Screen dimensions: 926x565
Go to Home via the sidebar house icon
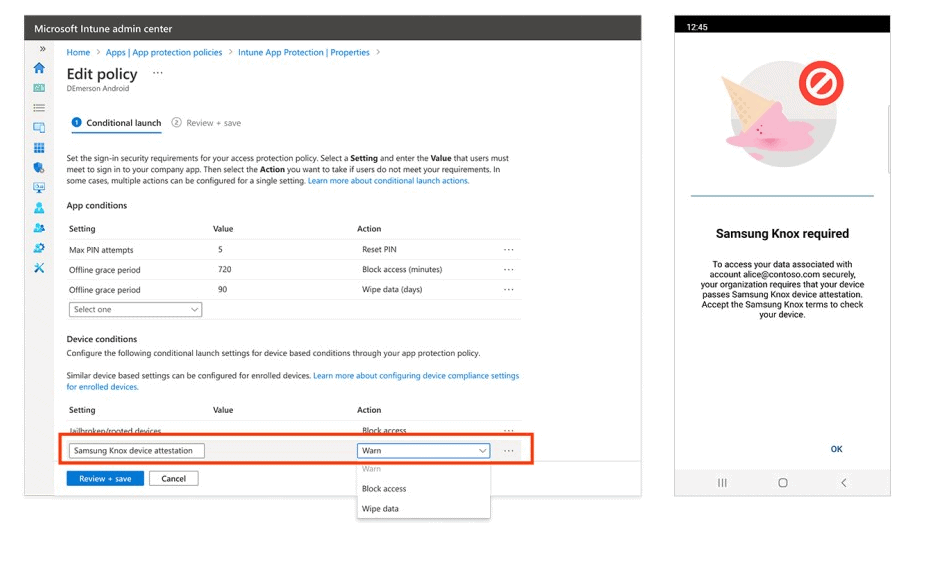tap(39, 68)
